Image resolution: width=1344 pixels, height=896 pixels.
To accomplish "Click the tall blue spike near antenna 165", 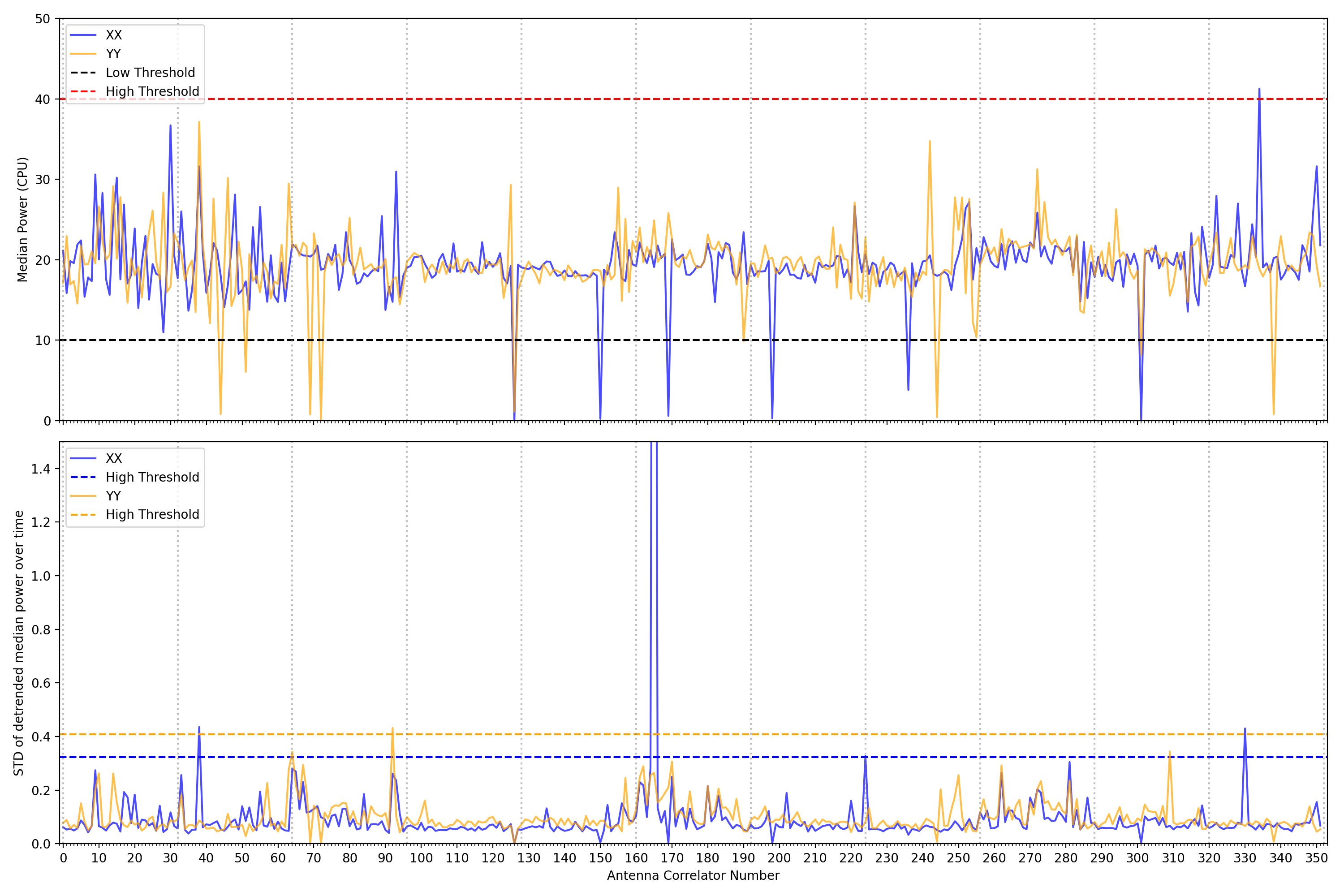I will (x=651, y=572).
